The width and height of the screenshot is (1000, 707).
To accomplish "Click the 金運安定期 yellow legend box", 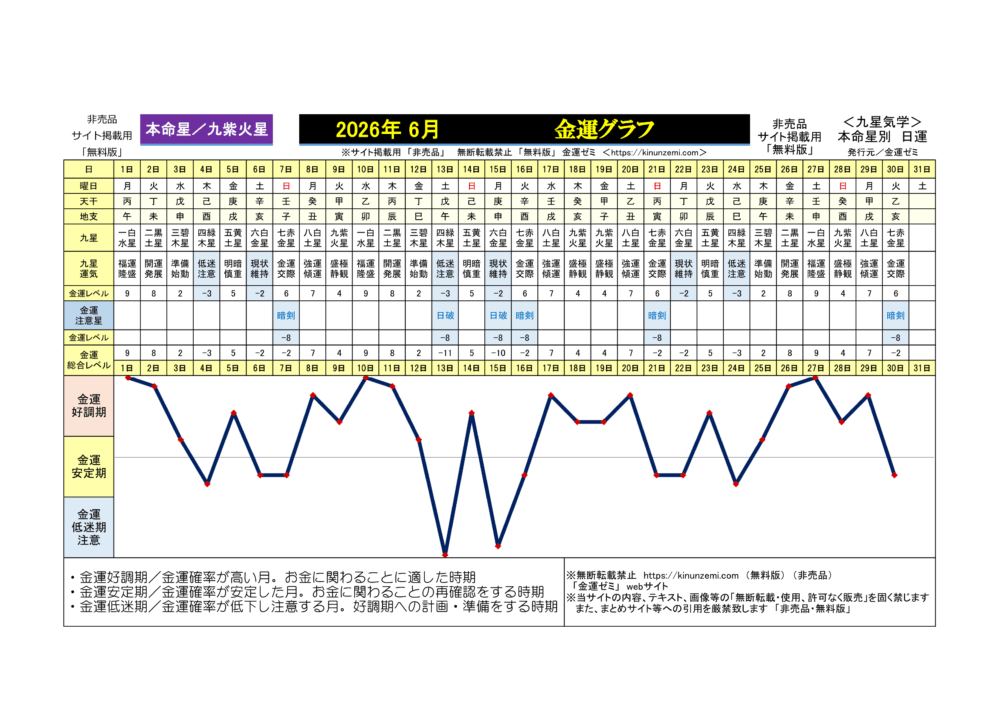I will point(89,466).
